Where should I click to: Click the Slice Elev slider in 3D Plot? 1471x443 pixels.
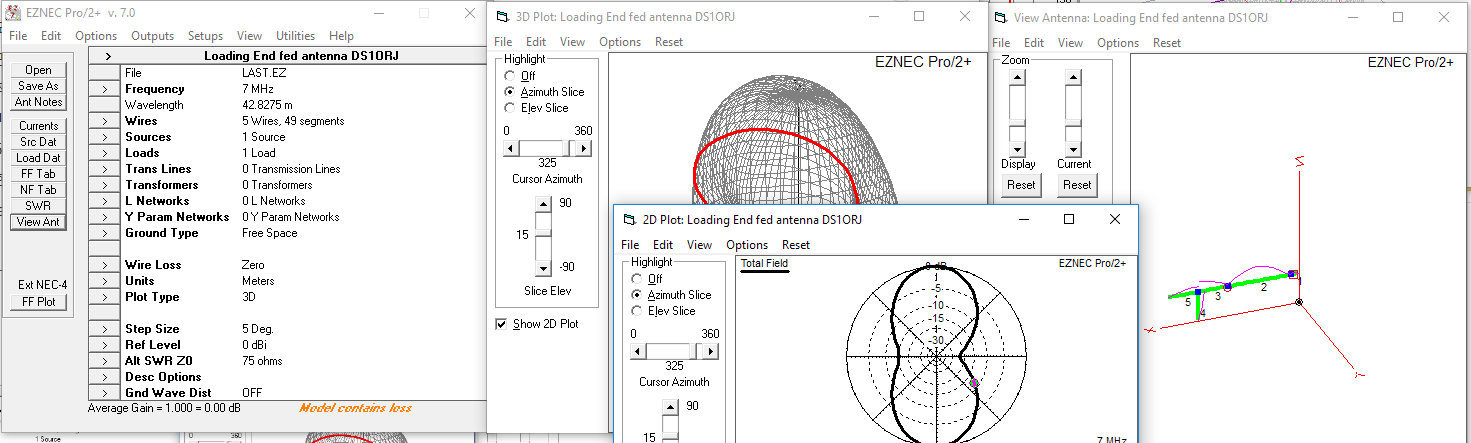point(543,236)
